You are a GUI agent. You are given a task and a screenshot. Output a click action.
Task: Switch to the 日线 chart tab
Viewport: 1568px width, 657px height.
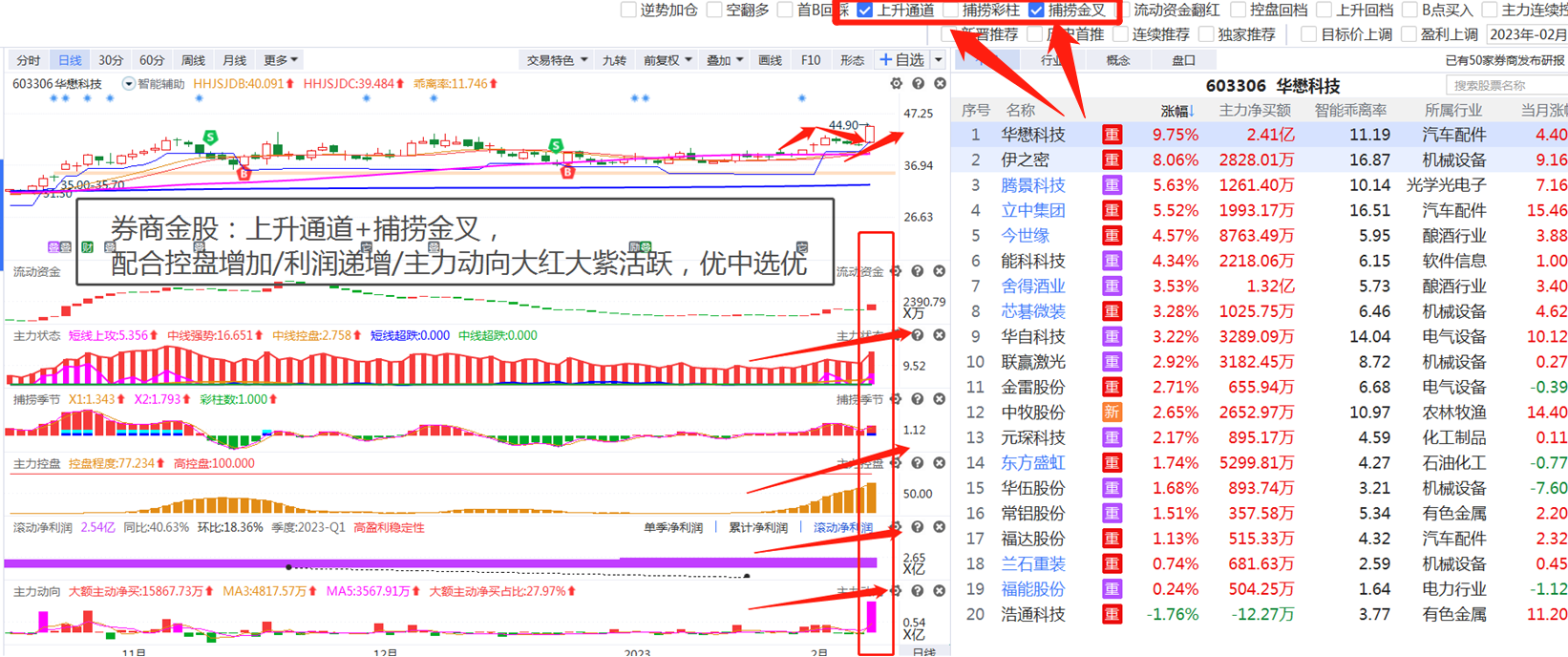point(70,60)
